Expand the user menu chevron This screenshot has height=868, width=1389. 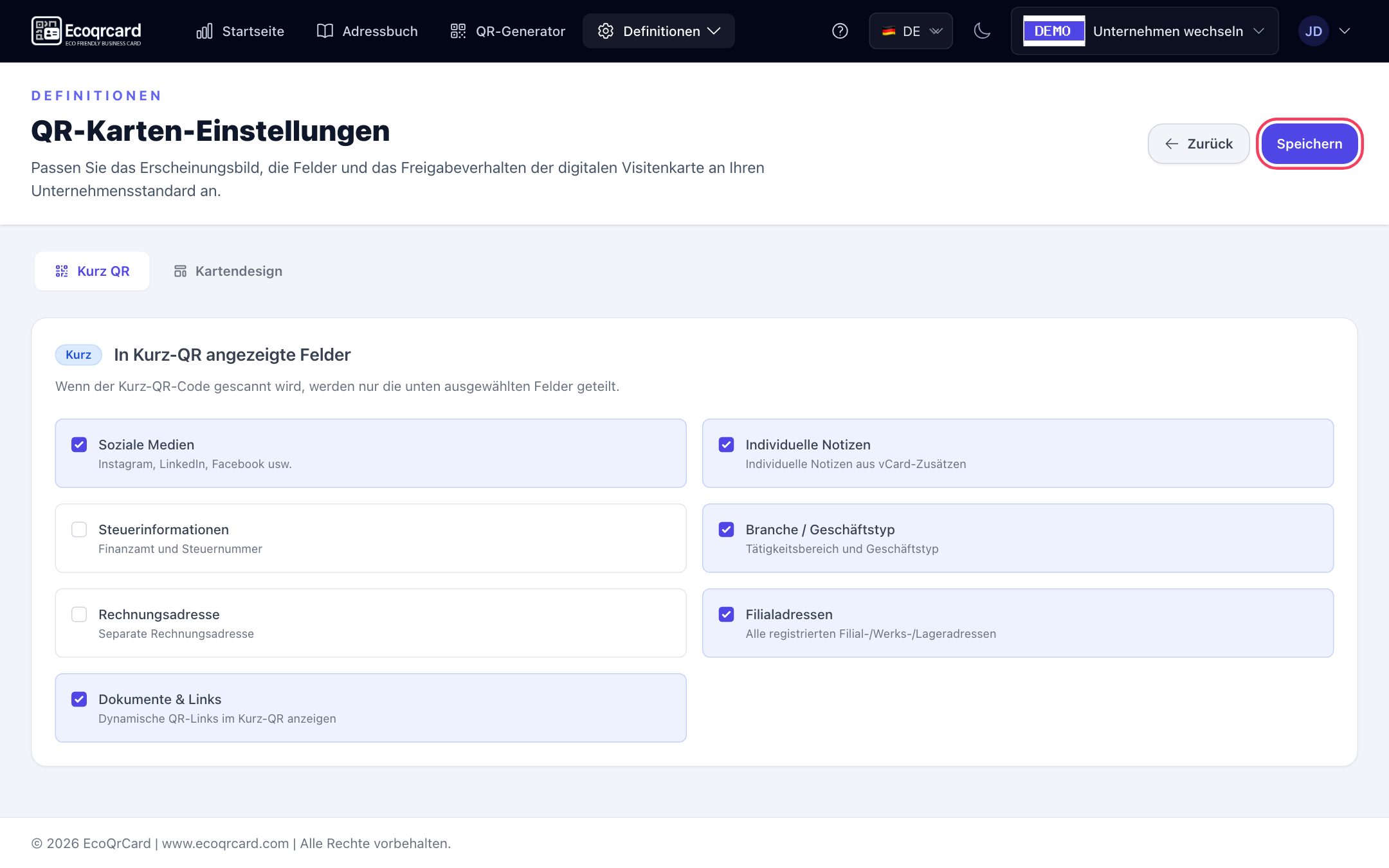point(1344,31)
